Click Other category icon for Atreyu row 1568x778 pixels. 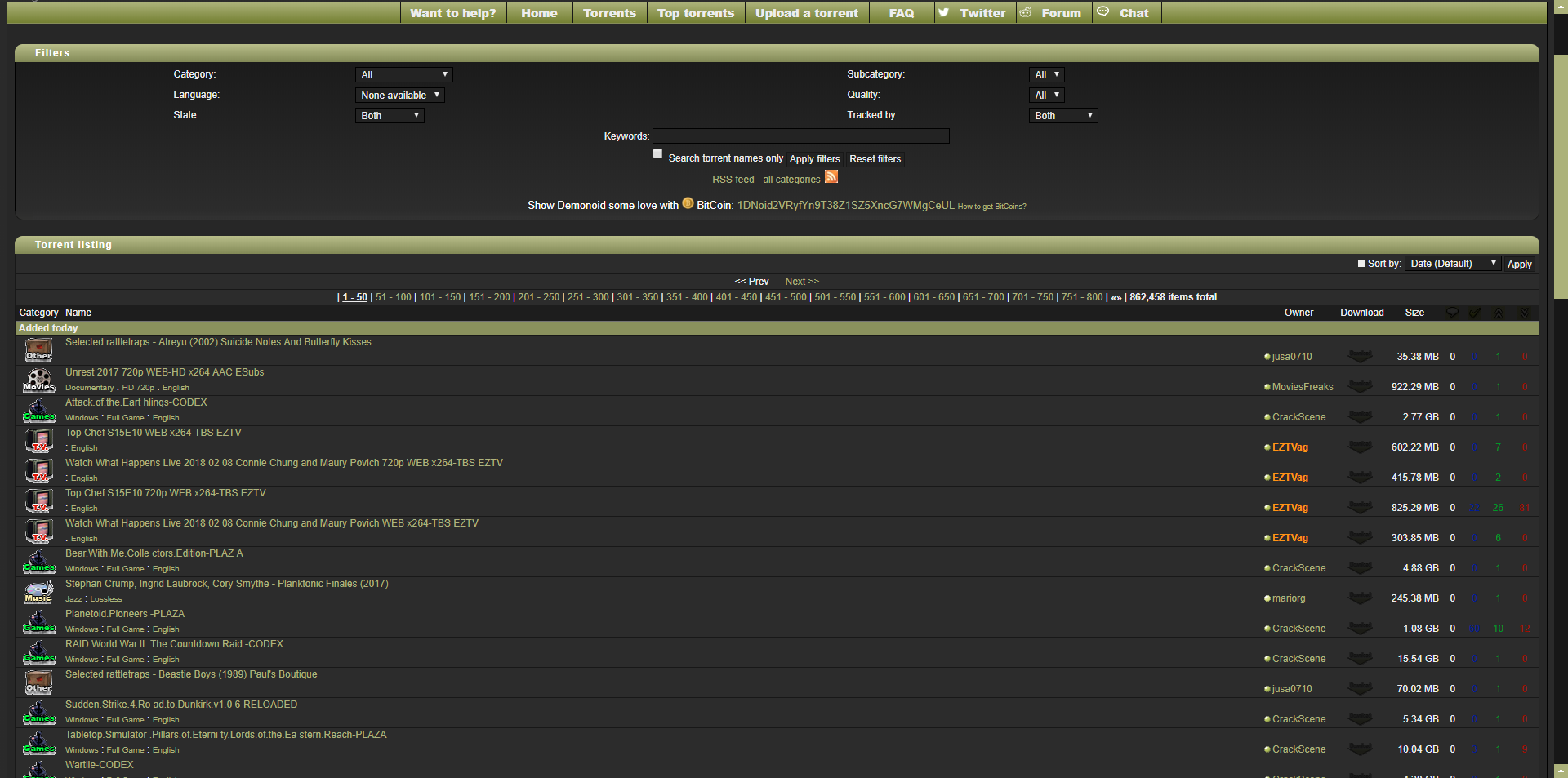tap(38, 350)
